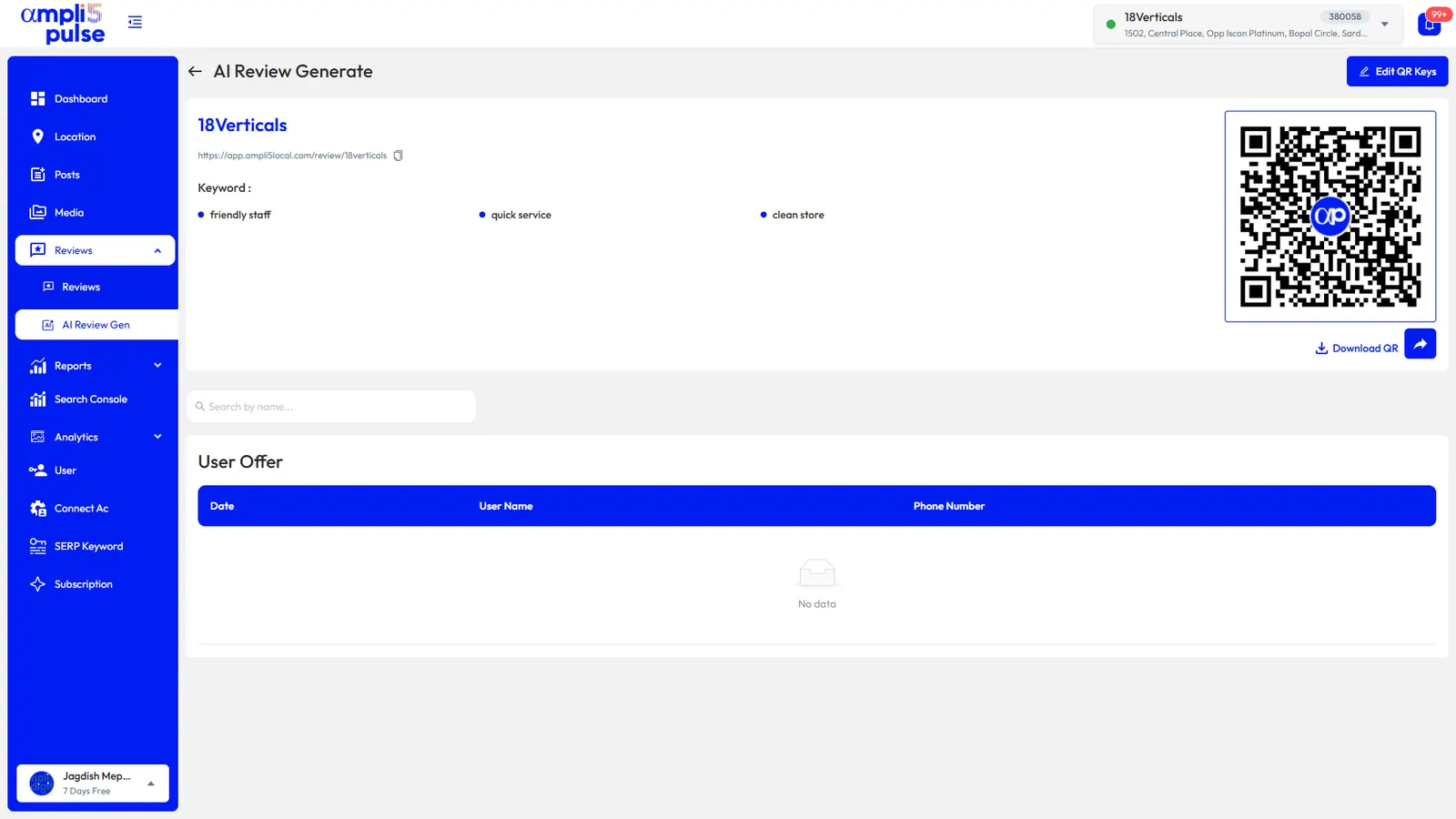Viewport: 1456px width, 819px height.
Task: Open the Jagdish Mep... account menu
Action: pyautogui.click(x=93, y=784)
